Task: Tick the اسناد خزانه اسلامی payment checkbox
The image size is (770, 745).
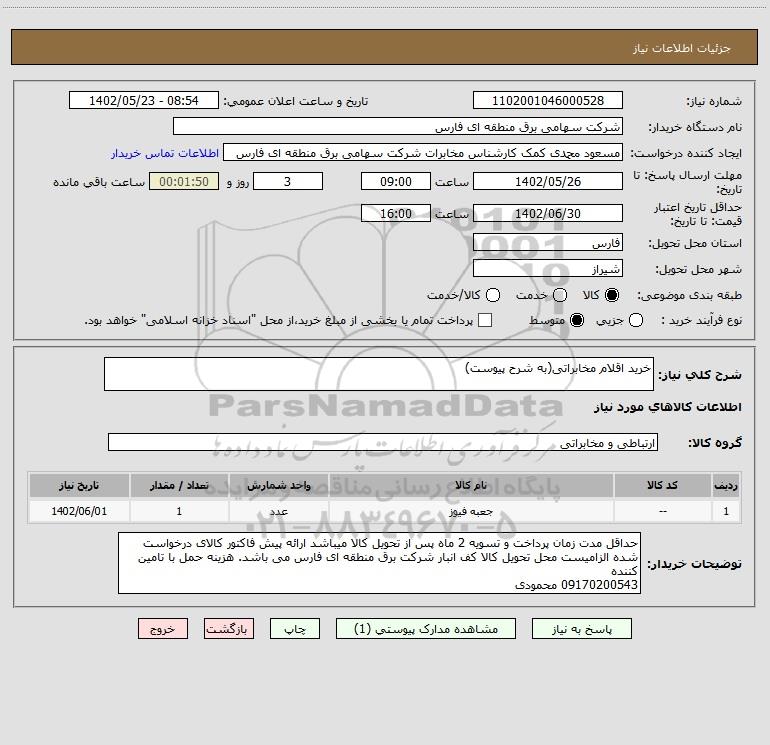Action: (x=485, y=320)
